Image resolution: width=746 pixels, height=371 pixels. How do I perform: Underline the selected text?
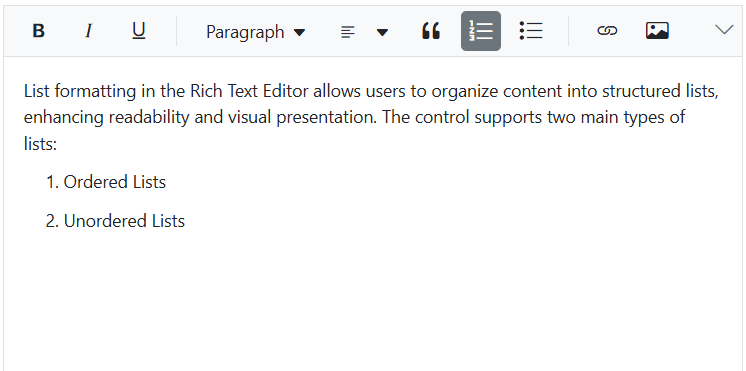138,31
